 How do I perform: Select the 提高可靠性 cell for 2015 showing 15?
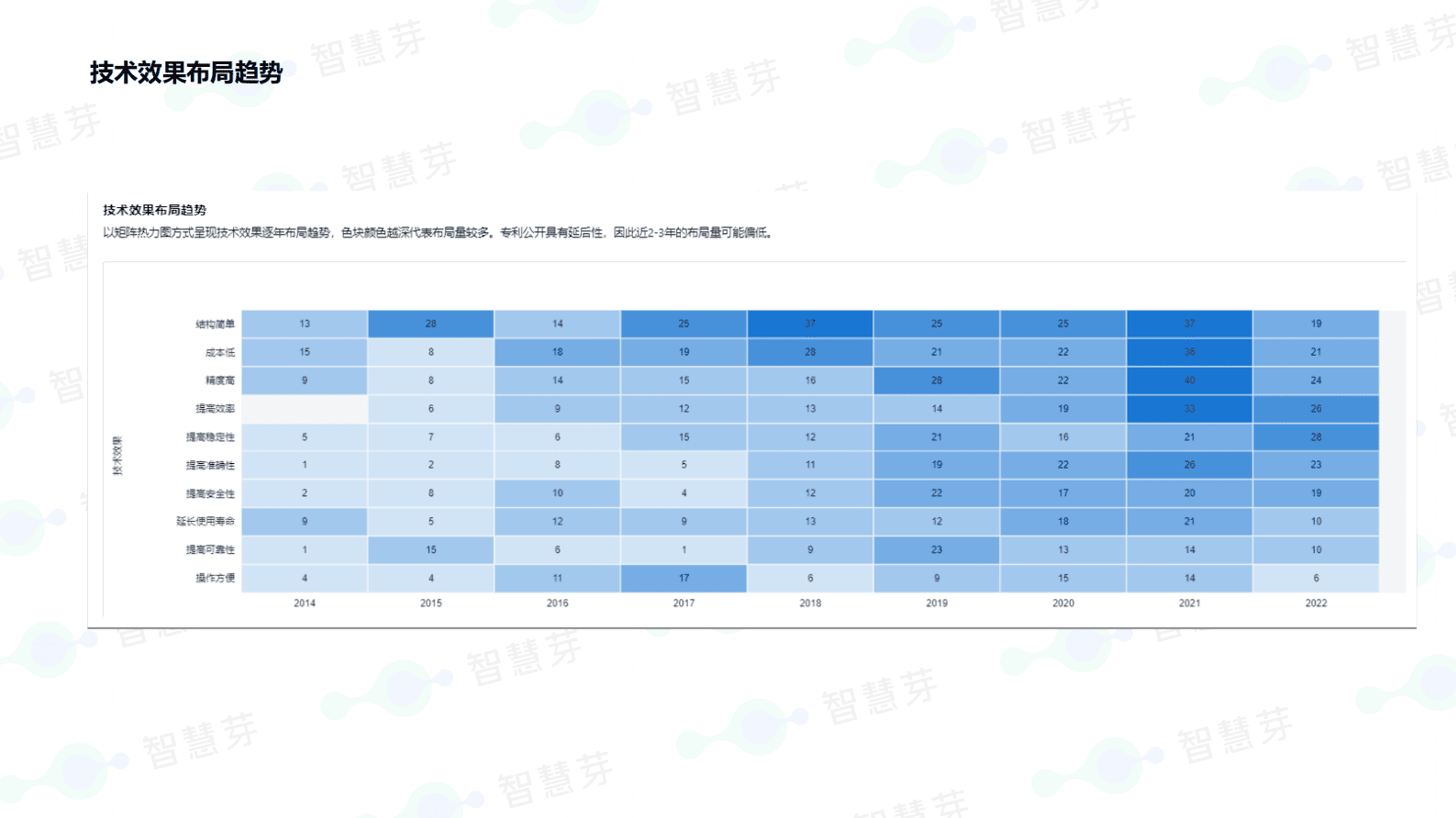pos(431,550)
